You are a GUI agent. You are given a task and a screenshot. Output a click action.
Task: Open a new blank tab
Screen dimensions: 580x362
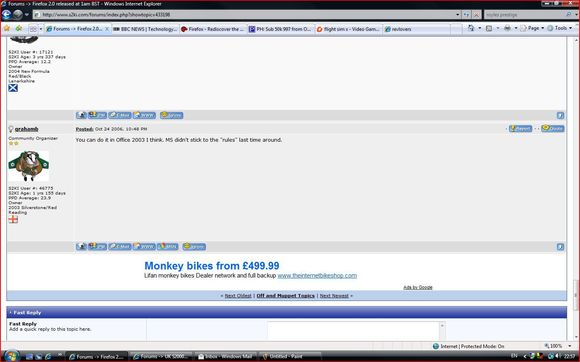point(456,29)
